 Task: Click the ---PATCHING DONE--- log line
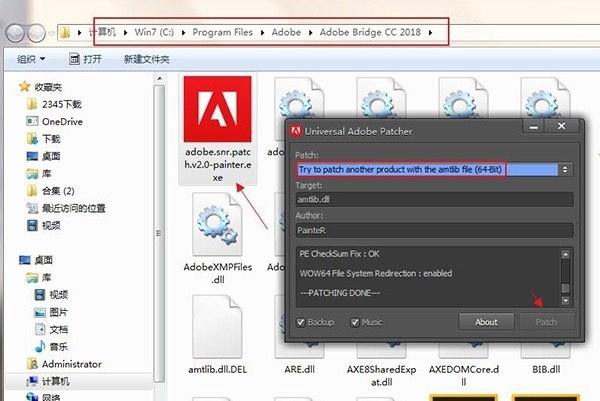[340, 293]
